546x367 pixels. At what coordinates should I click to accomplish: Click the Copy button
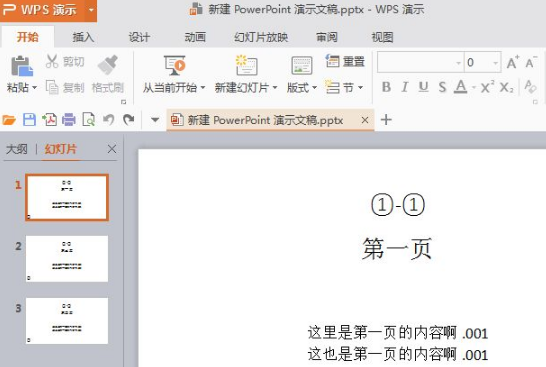[65, 87]
